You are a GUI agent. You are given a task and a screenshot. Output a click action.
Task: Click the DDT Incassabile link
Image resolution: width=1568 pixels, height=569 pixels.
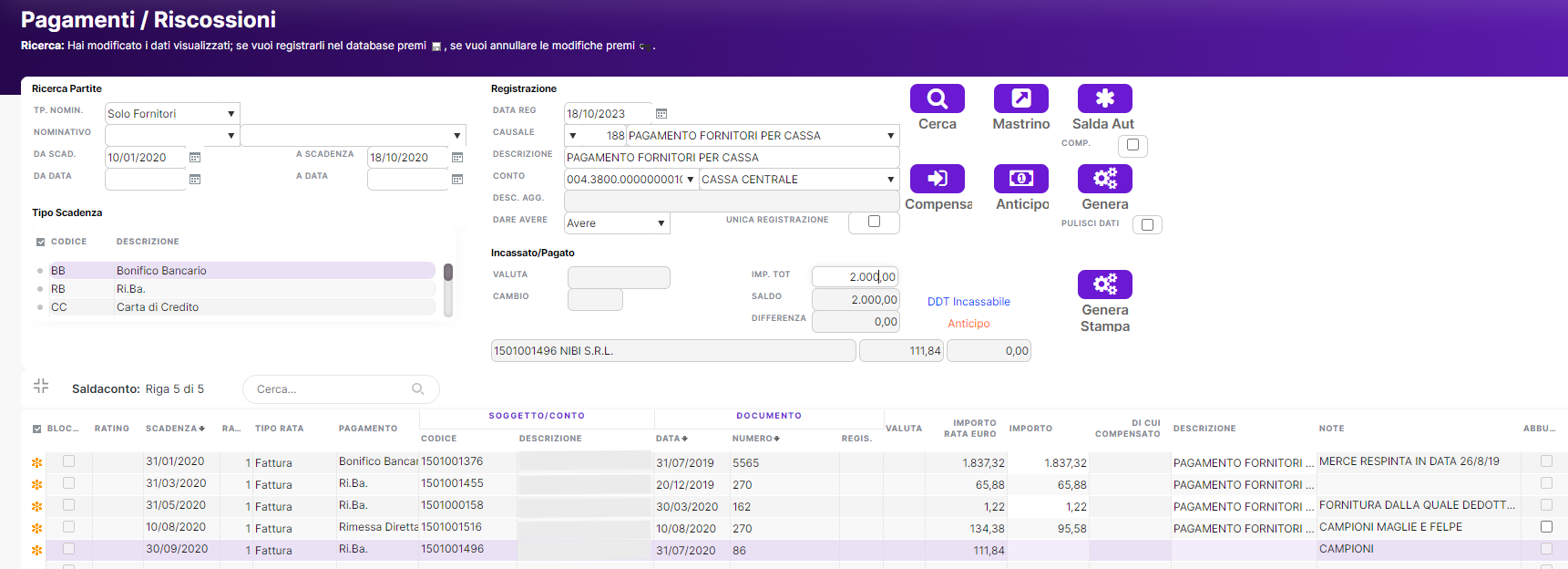click(x=968, y=302)
